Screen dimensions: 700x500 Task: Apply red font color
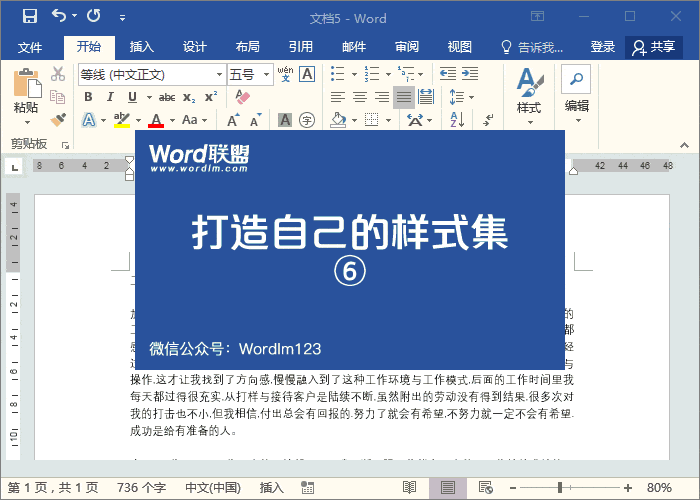(156, 120)
